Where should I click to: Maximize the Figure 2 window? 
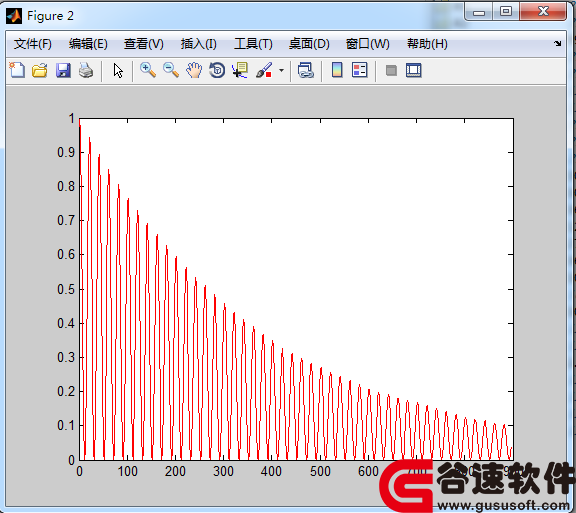pyautogui.click(x=506, y=11)
